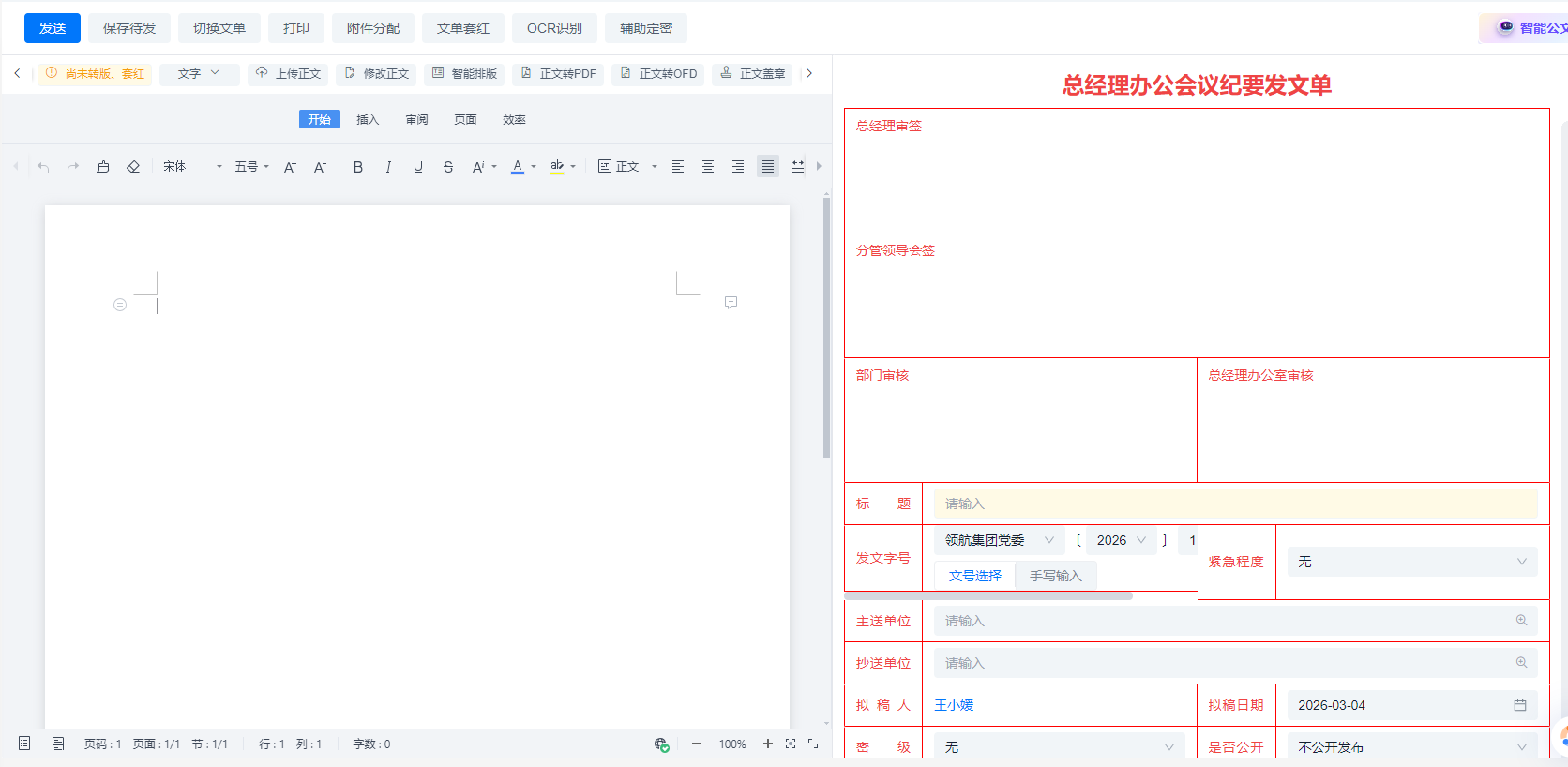
Task: Open the 紧急程度 dropdown
Action: [1412, 562]
